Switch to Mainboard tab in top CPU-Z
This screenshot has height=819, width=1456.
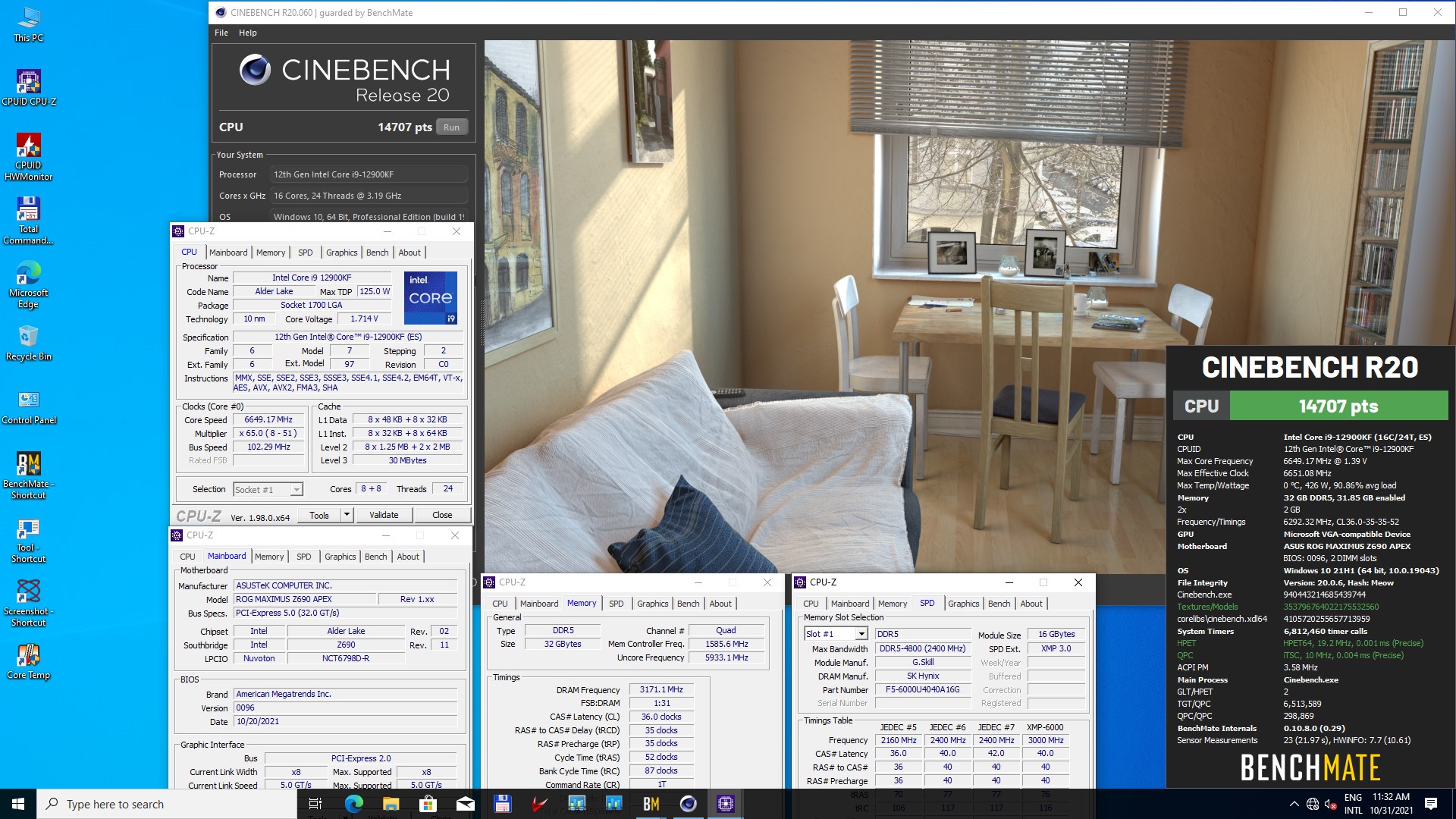228,253
